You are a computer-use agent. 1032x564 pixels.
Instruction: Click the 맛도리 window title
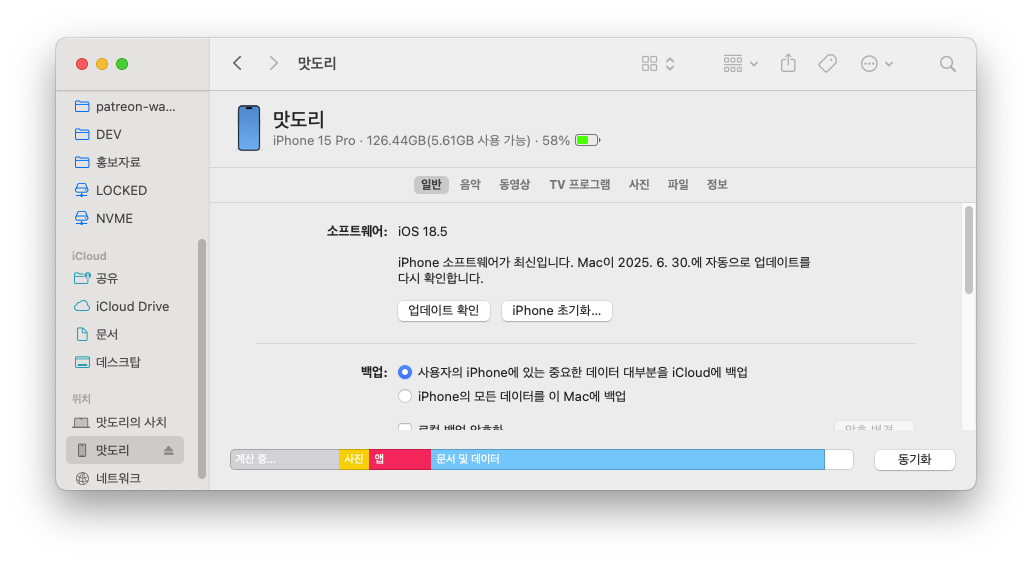coord(317,63)
